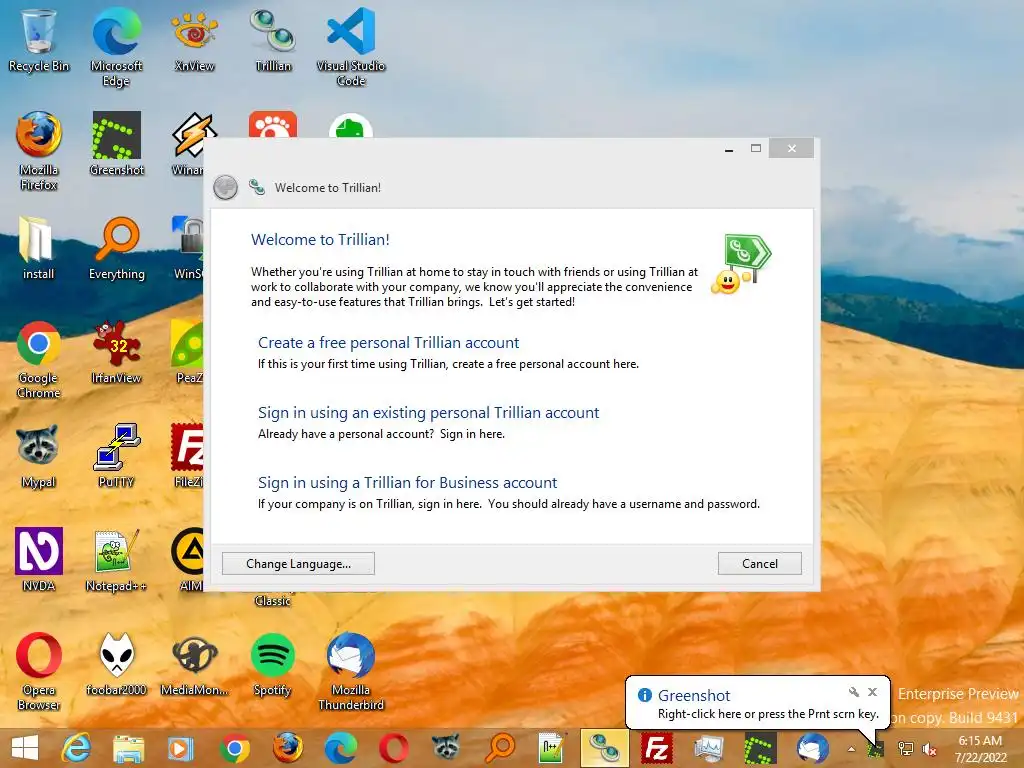Open Mypal desktop shortcut
The image size is (1024, 768).
click(39, 456)
